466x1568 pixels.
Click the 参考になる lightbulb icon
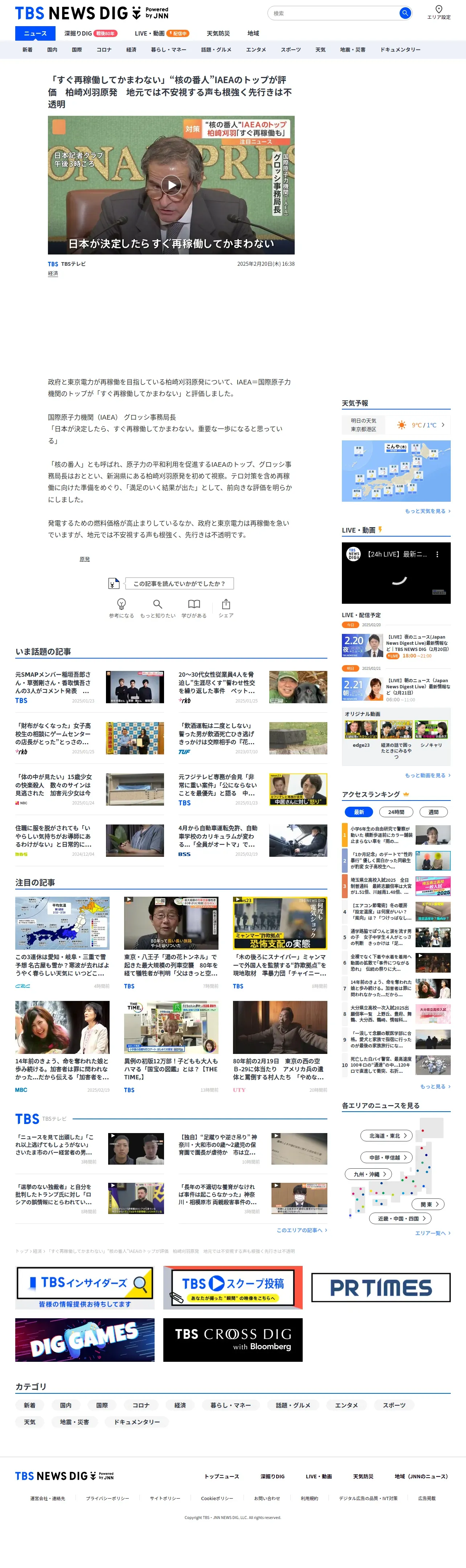point(121,604)
